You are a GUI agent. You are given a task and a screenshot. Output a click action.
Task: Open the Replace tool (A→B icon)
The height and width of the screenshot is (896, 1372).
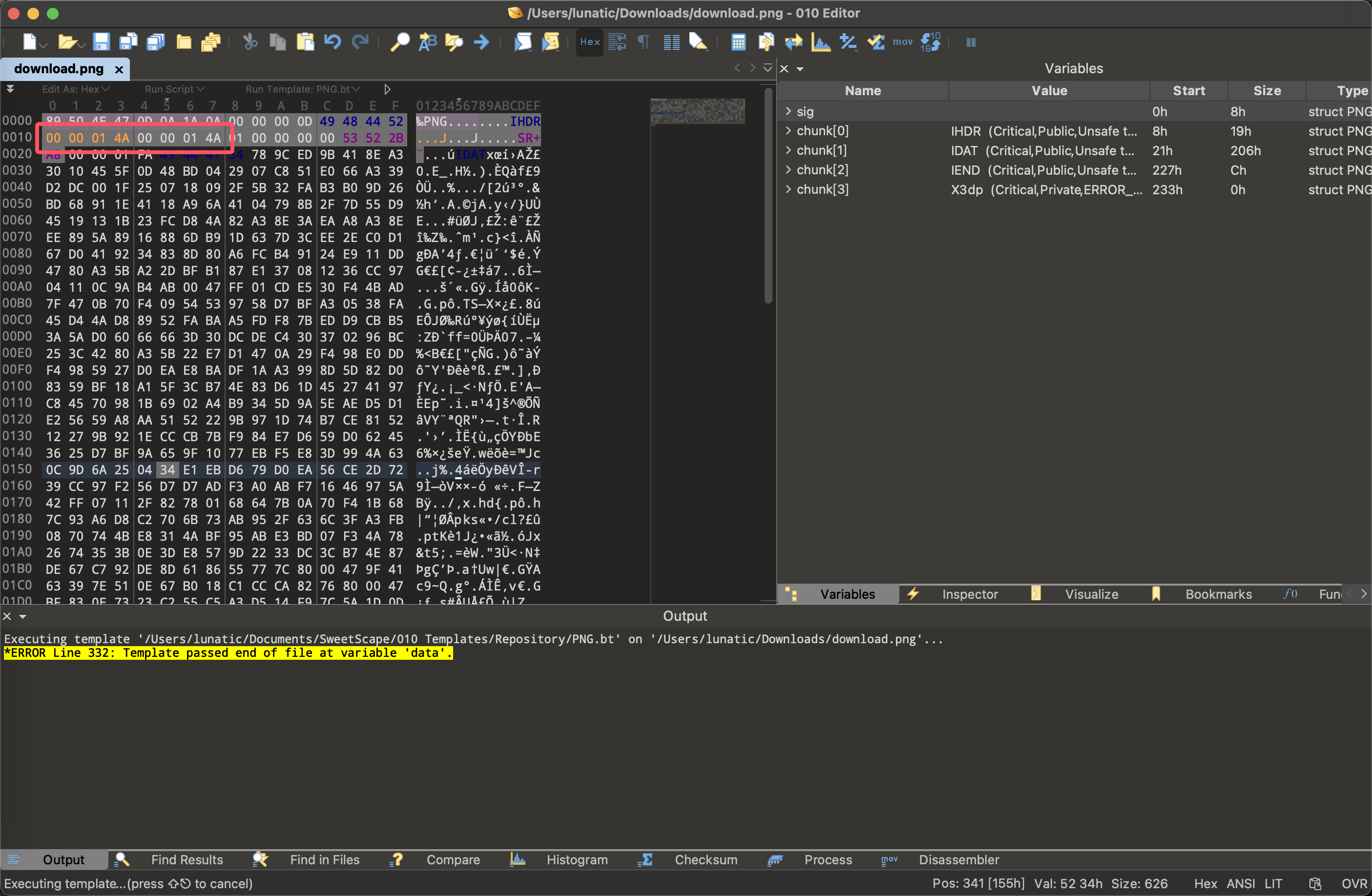pyautogui.click(x=427, y=41)
